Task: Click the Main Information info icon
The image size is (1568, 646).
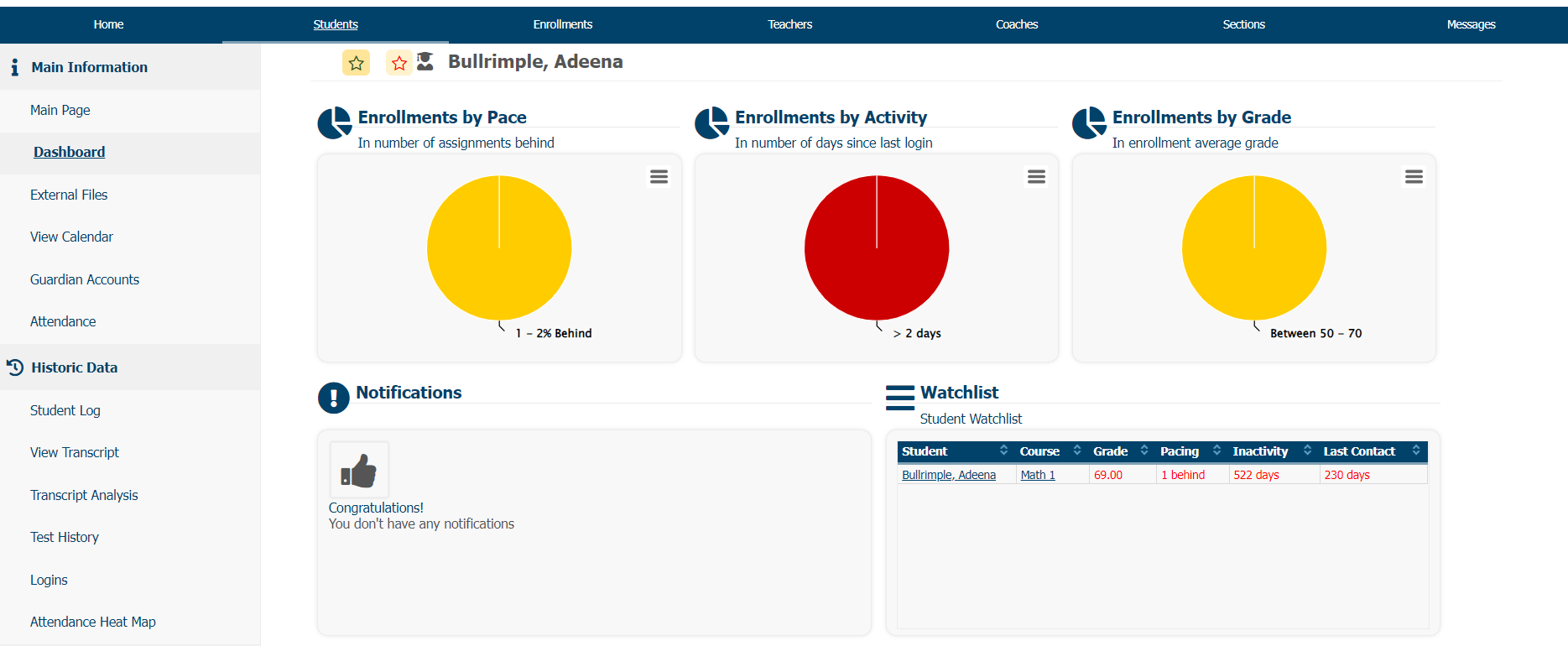Action: coord(14,67)
